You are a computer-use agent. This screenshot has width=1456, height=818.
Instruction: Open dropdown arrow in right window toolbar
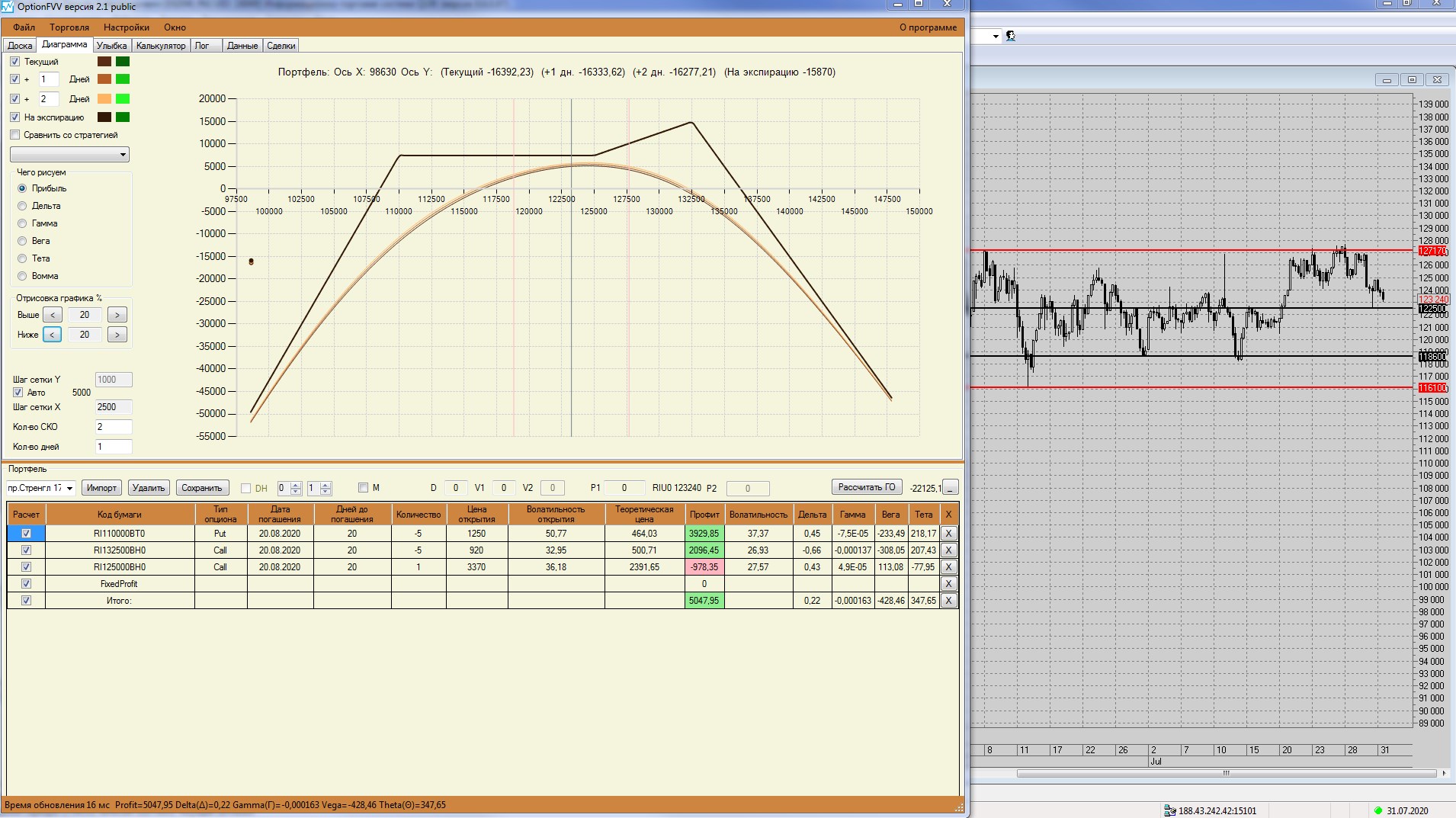(996, 36)
